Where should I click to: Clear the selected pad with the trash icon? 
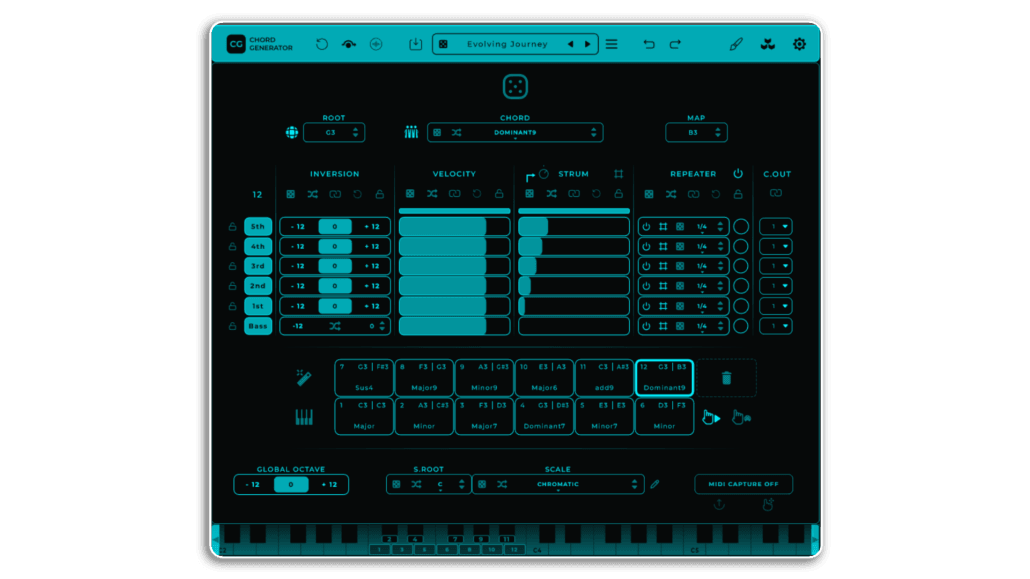pos(725,378)
